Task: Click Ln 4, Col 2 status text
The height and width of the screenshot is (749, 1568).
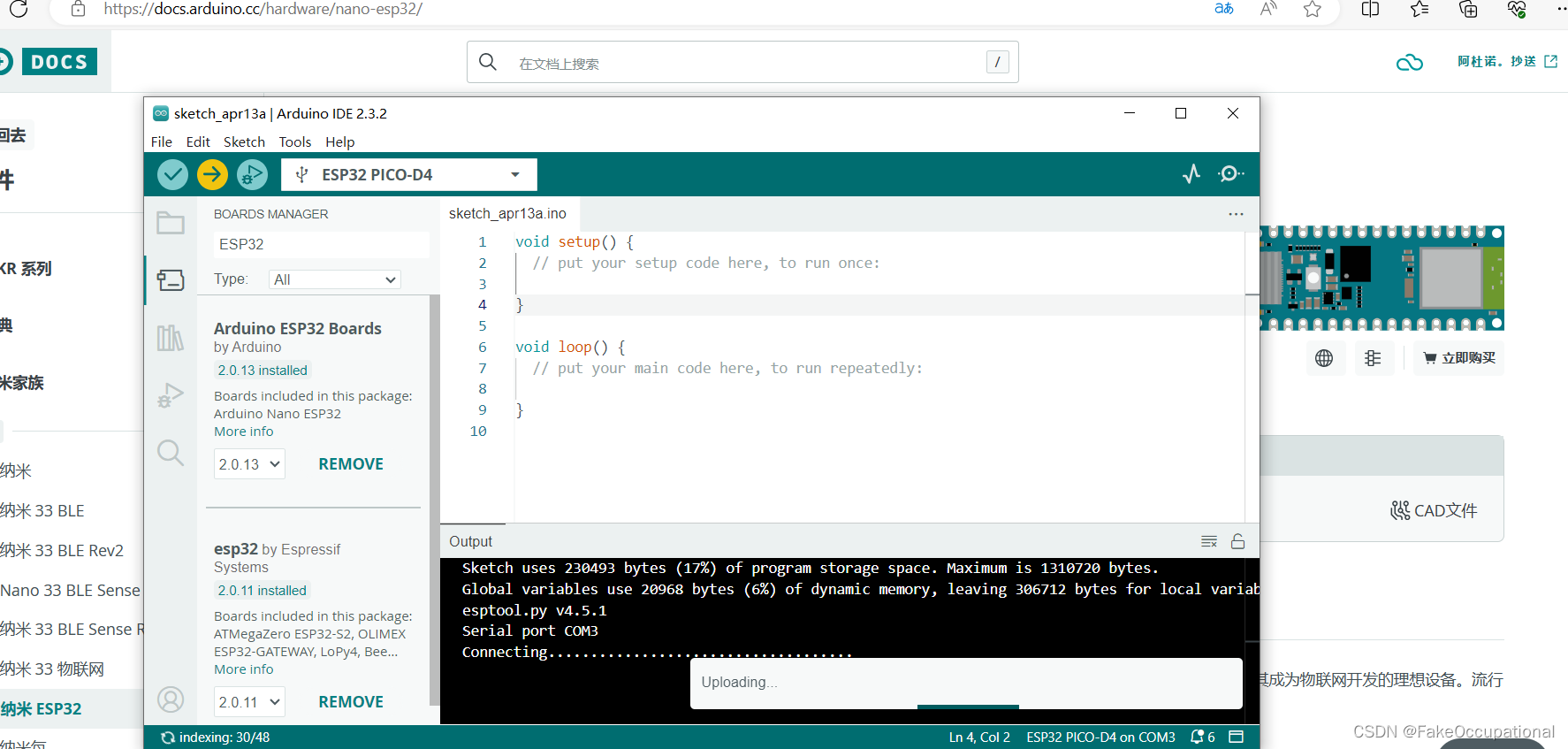Action: click(x=979, y=737)
